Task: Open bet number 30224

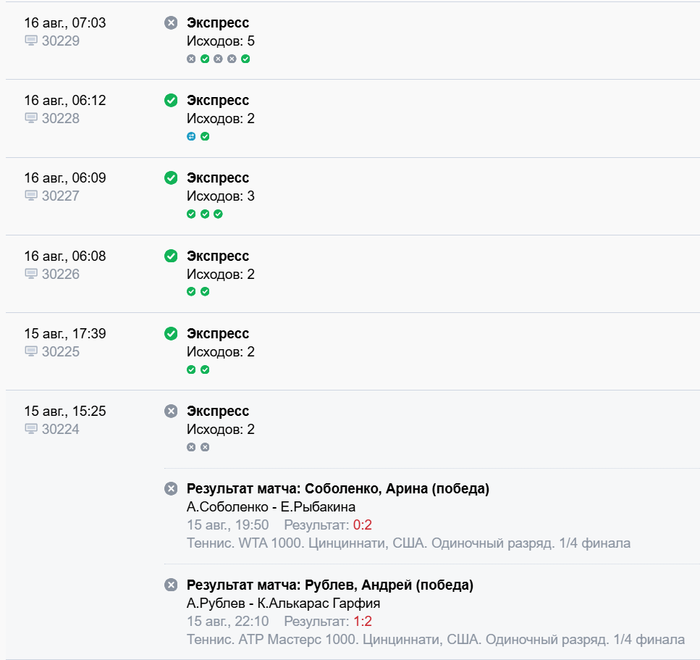Action: [x=60, y=429]
